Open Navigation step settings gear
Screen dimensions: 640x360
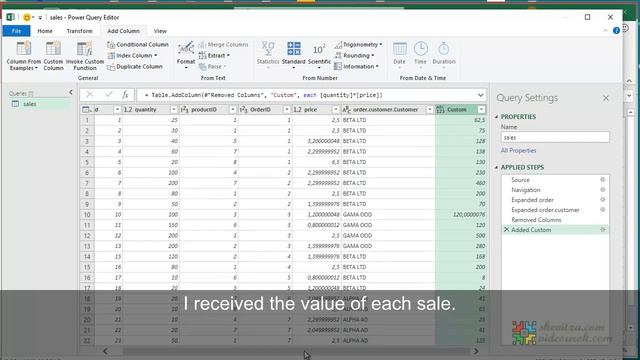[602, 190]
